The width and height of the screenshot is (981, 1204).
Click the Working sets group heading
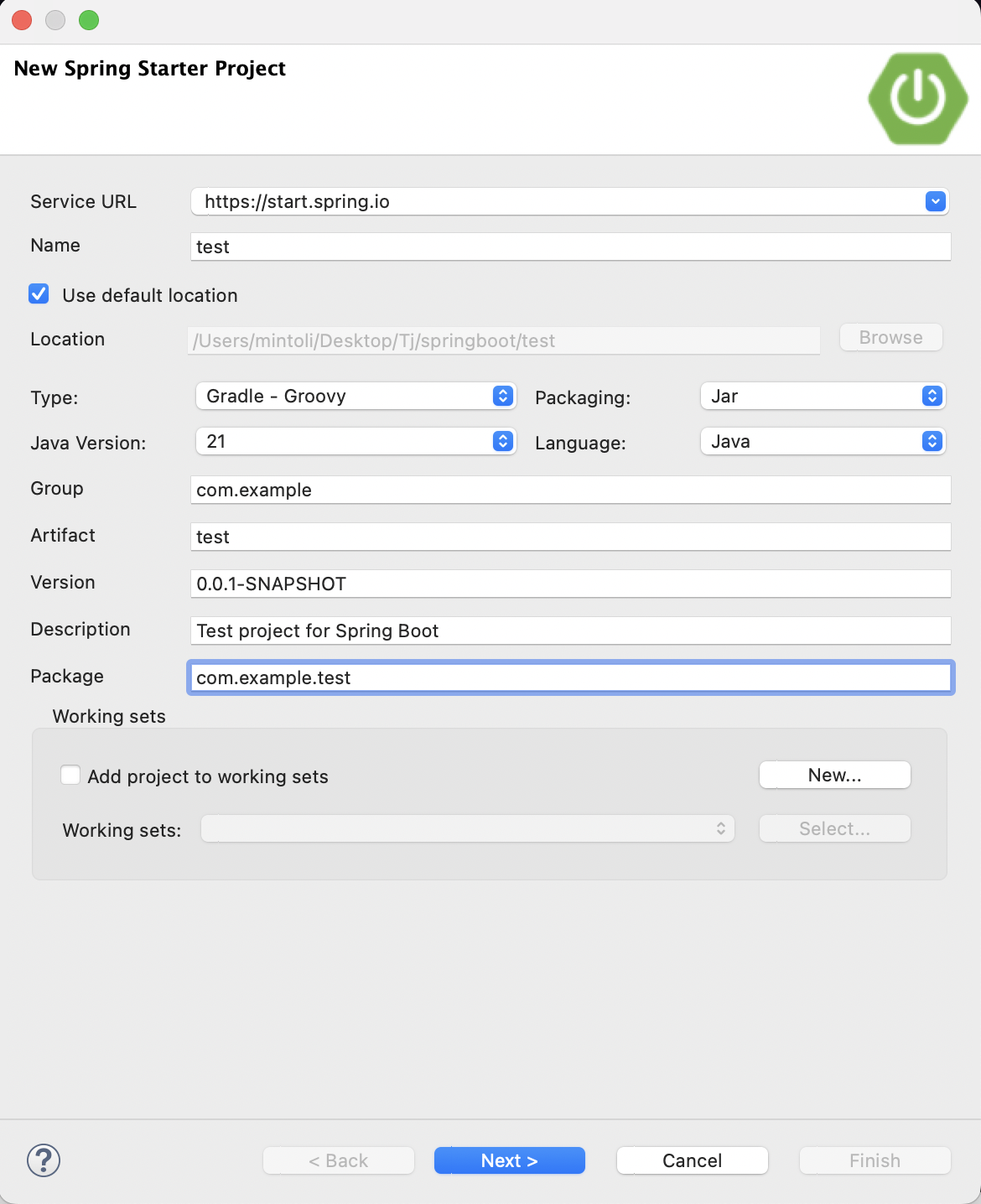pyautogui.click(x=109, y=716)
